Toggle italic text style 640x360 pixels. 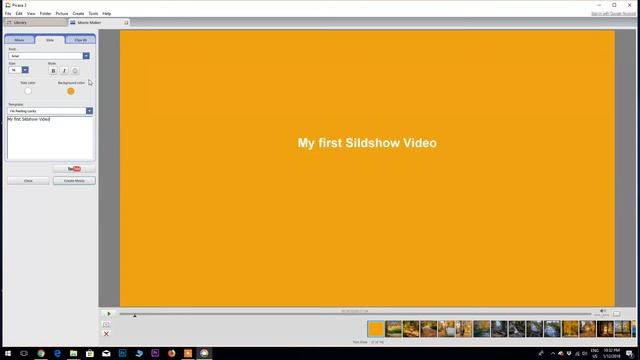coord(64,71)
